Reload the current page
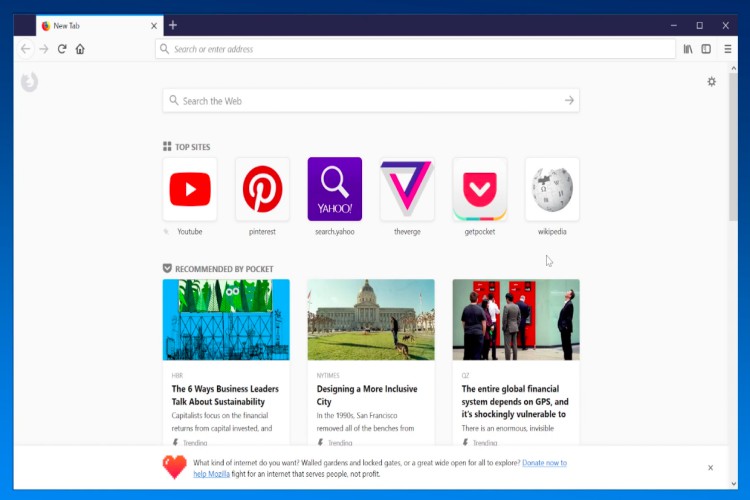750x500 pixels. (x=62, y=49)
